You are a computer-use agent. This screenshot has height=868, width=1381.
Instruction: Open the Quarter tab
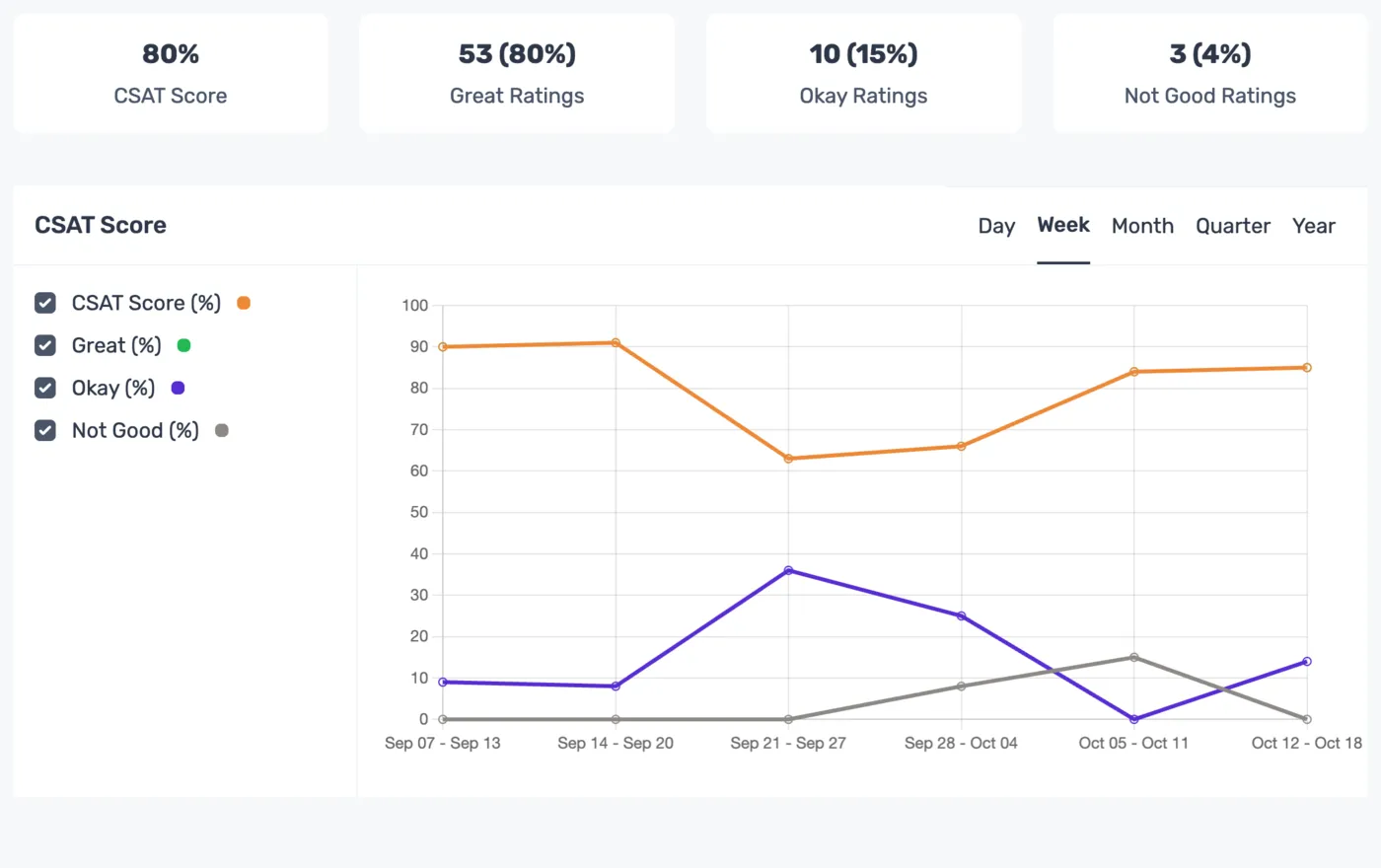click(1233, 226)
